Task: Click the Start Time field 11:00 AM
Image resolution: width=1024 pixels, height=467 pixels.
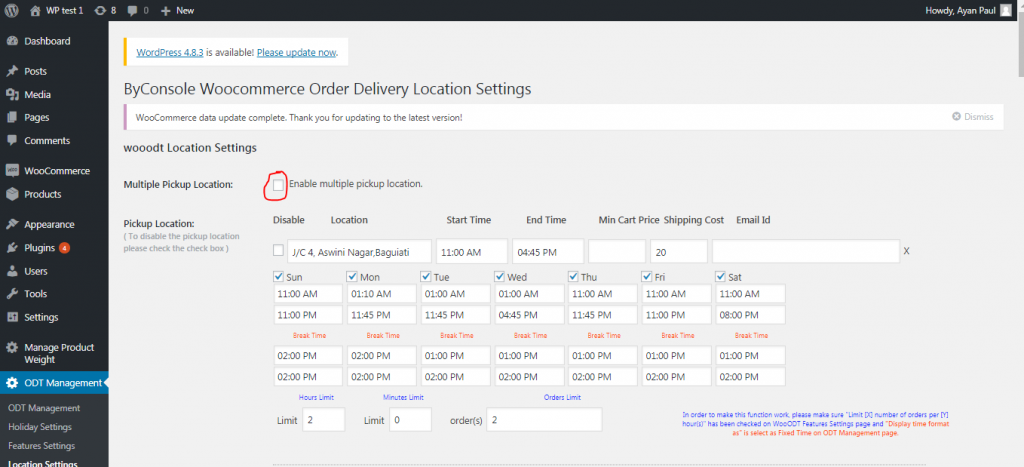Action: 472,251
